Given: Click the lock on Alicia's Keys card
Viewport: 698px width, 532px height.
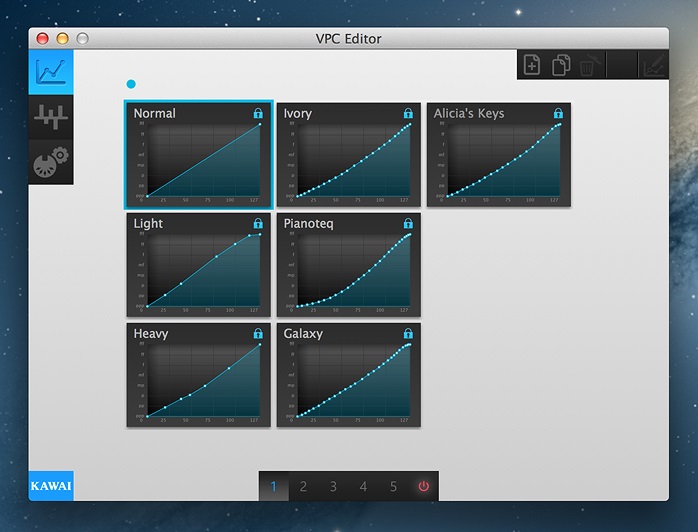Looking at the screenshot, I should (558, 113).
